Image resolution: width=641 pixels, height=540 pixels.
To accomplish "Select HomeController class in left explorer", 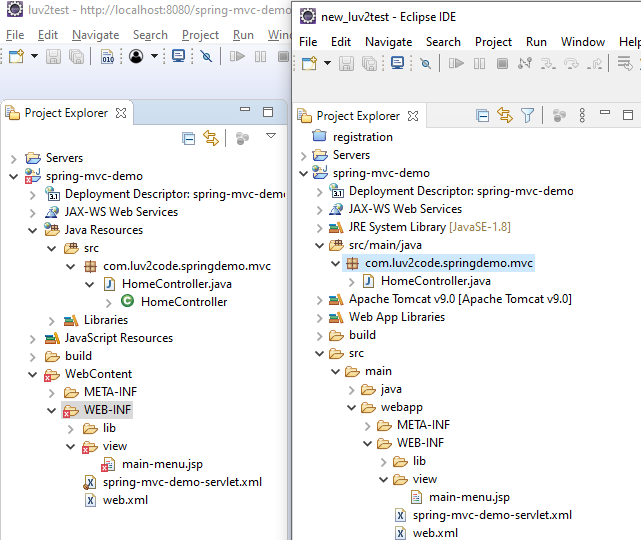I will coord(184,302).
